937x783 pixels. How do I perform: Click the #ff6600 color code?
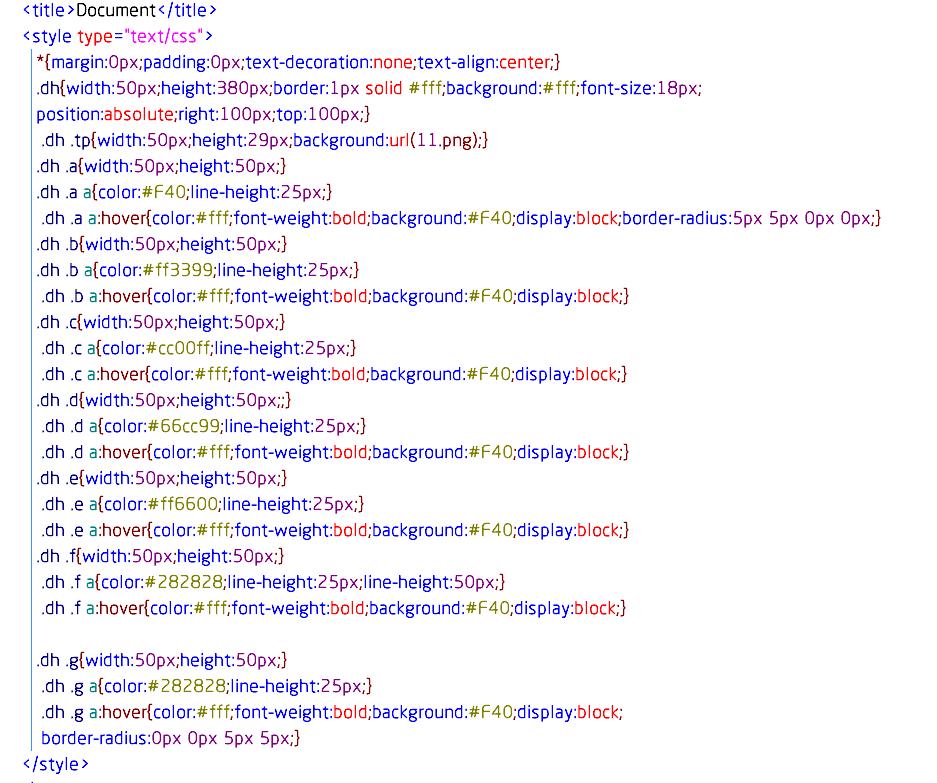(x=183, y=504)
